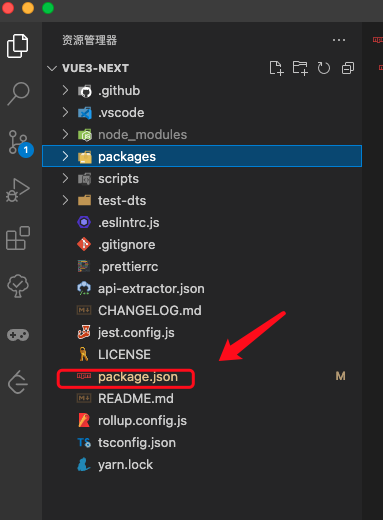Open the tsconfig.json file
383x520 pixels.
click(137, 443)
